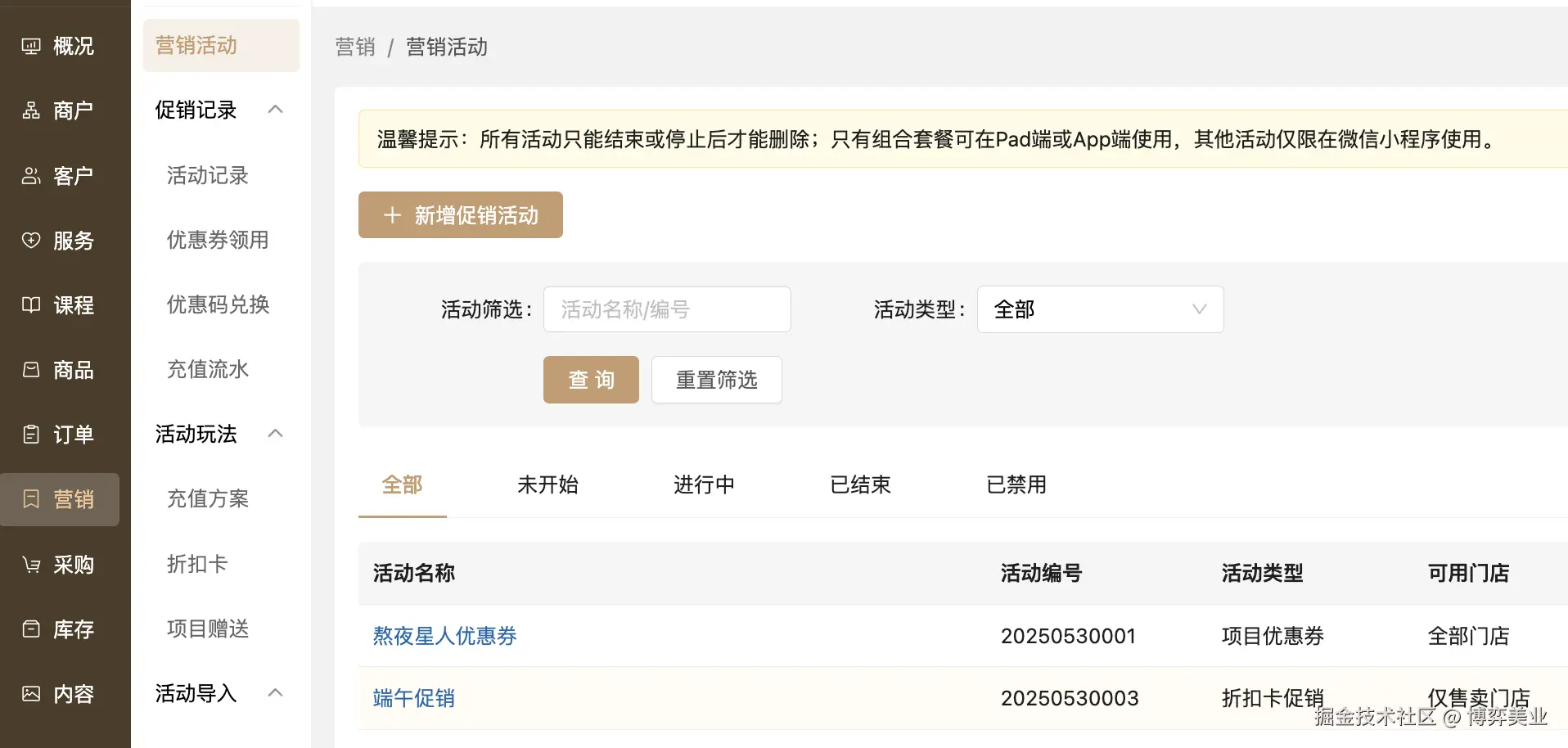This screenshot has width=1568, height=748.
Task: Click the 商品 sidebar icon
Action: click(31, 370)
